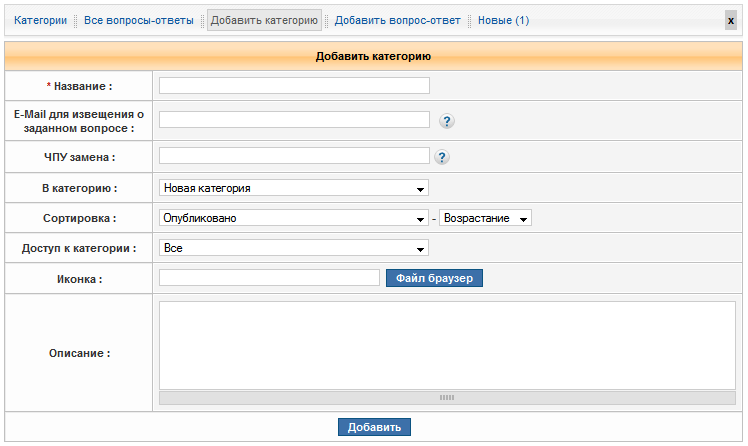This screenshot has height=446, width=748.
Task: Click the E-Mail notification input field
Action: coord(294,120)
